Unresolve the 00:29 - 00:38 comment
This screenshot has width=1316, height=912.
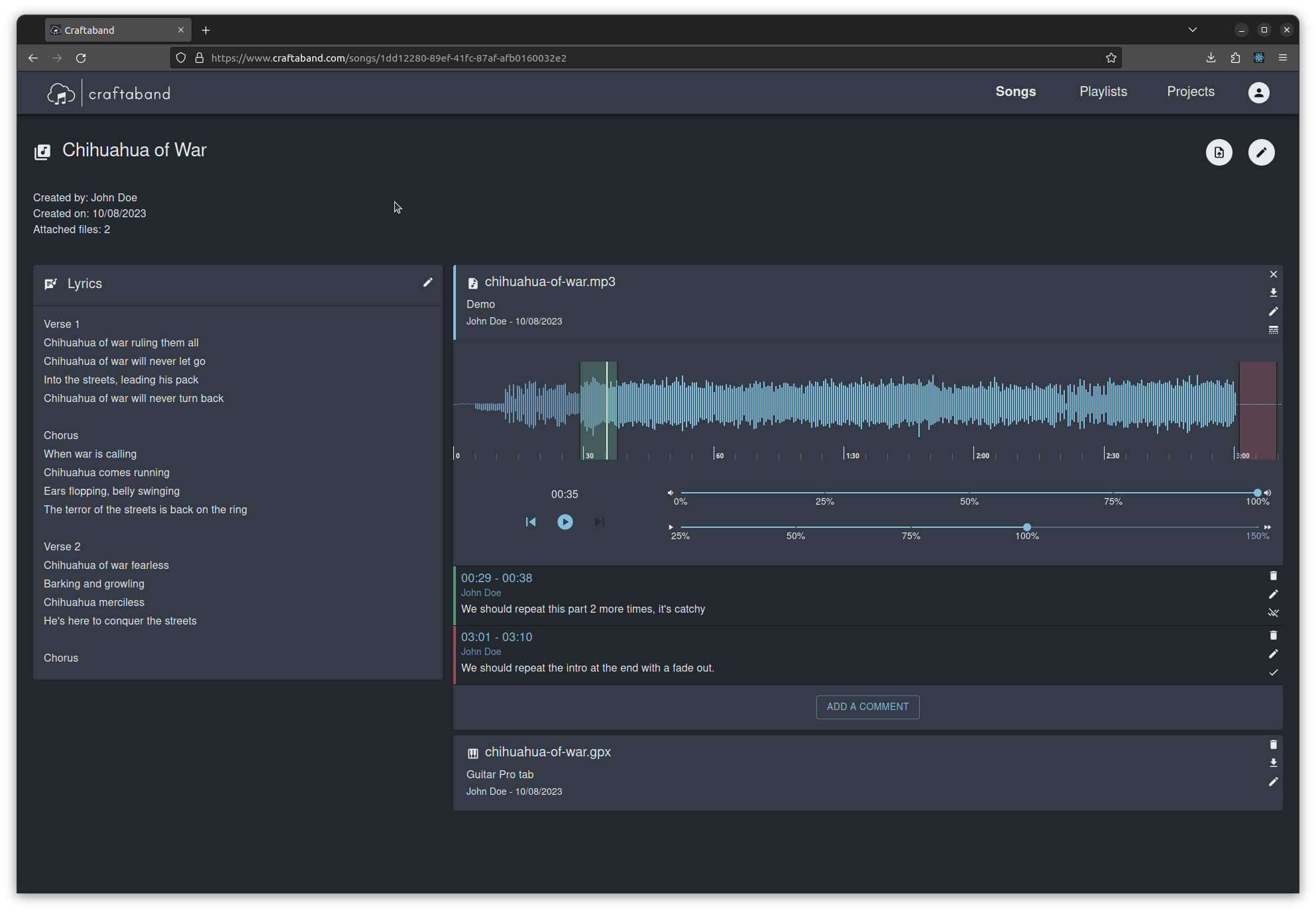tap(1273, 613)
